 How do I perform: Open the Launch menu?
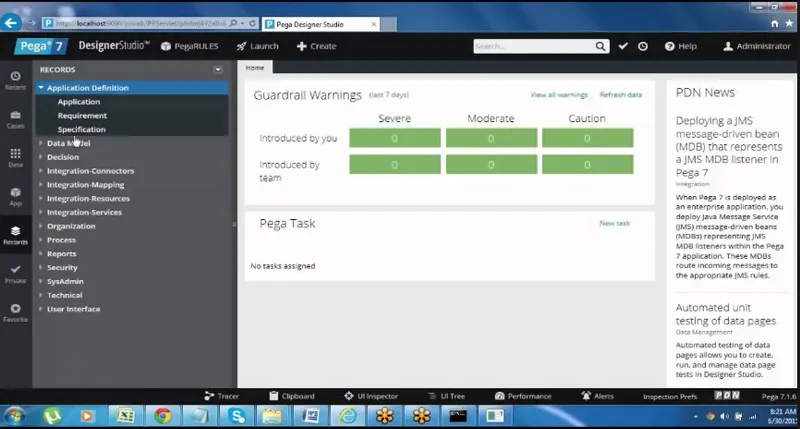(258, 46)
